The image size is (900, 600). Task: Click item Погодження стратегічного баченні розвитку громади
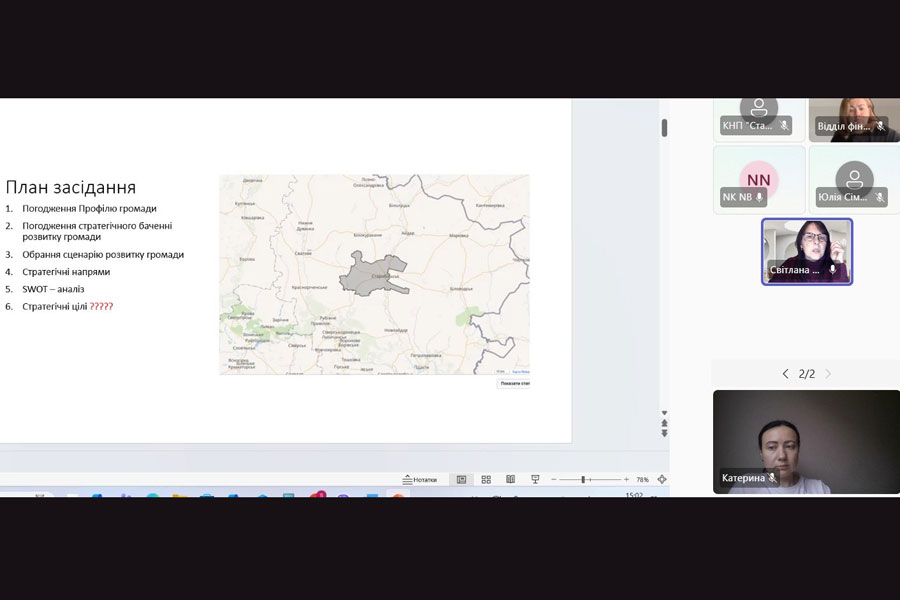pos(97,231)
